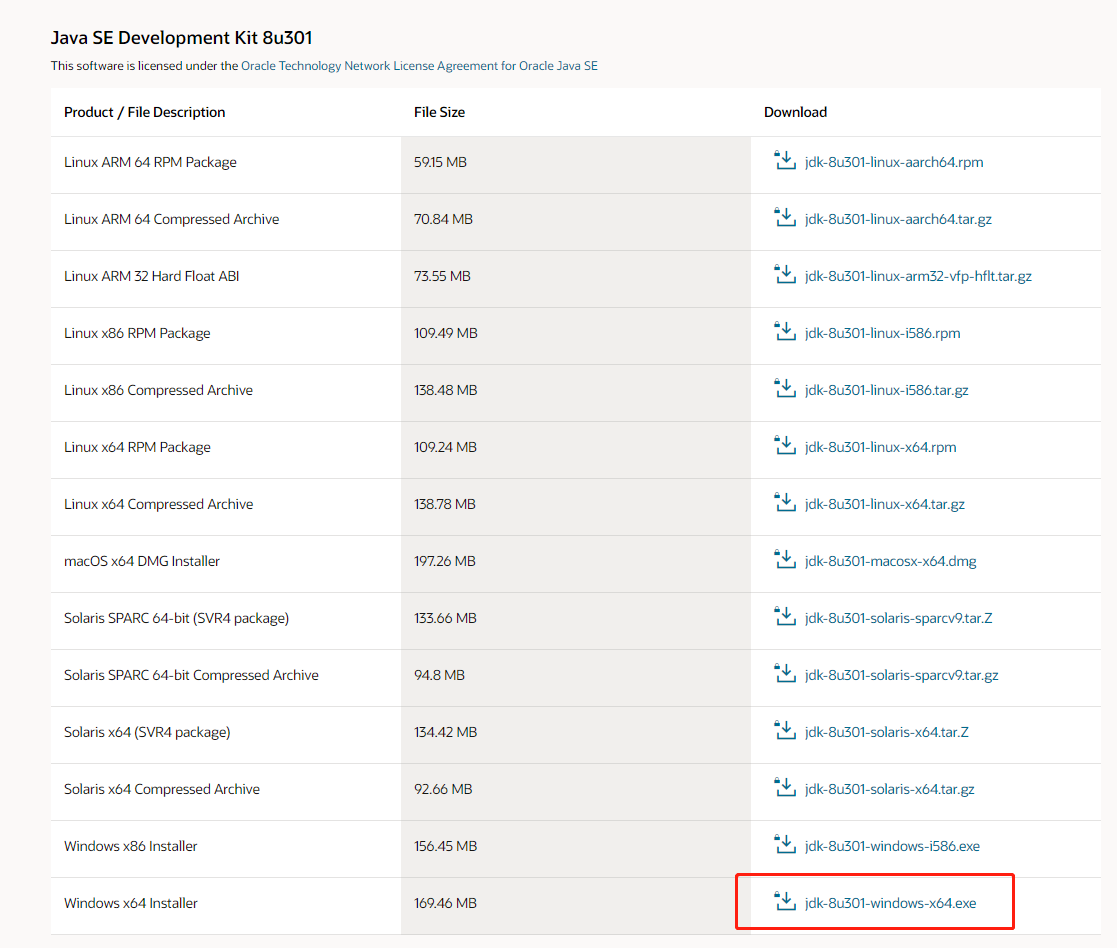Click download icon for jdk-8u301-linux-i586.rpm
Viewport: 1117px width, 948px height.
coord(785,331)
